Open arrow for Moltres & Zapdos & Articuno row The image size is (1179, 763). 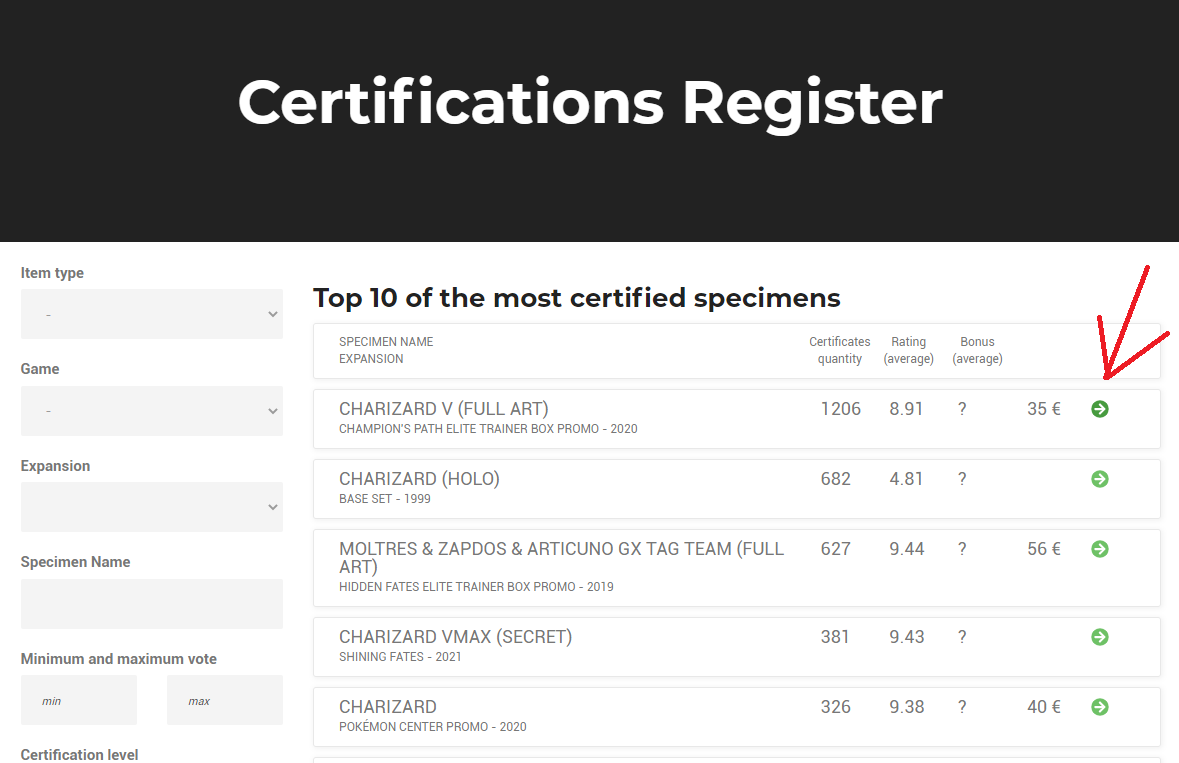1099,549
